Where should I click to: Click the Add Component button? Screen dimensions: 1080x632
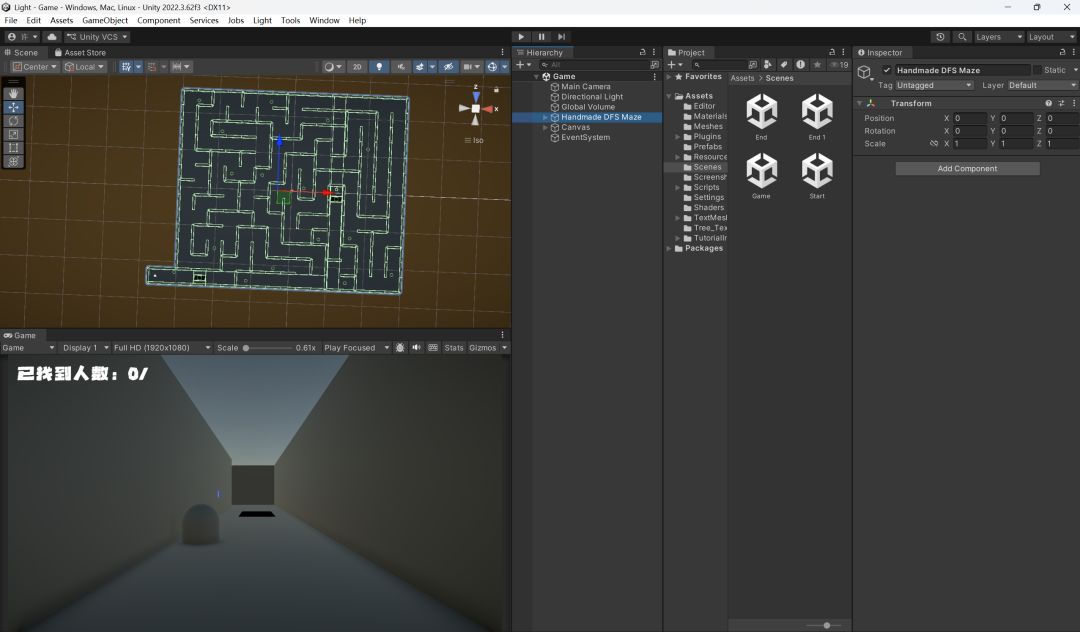pyautogui.click(x=967, y=169)
